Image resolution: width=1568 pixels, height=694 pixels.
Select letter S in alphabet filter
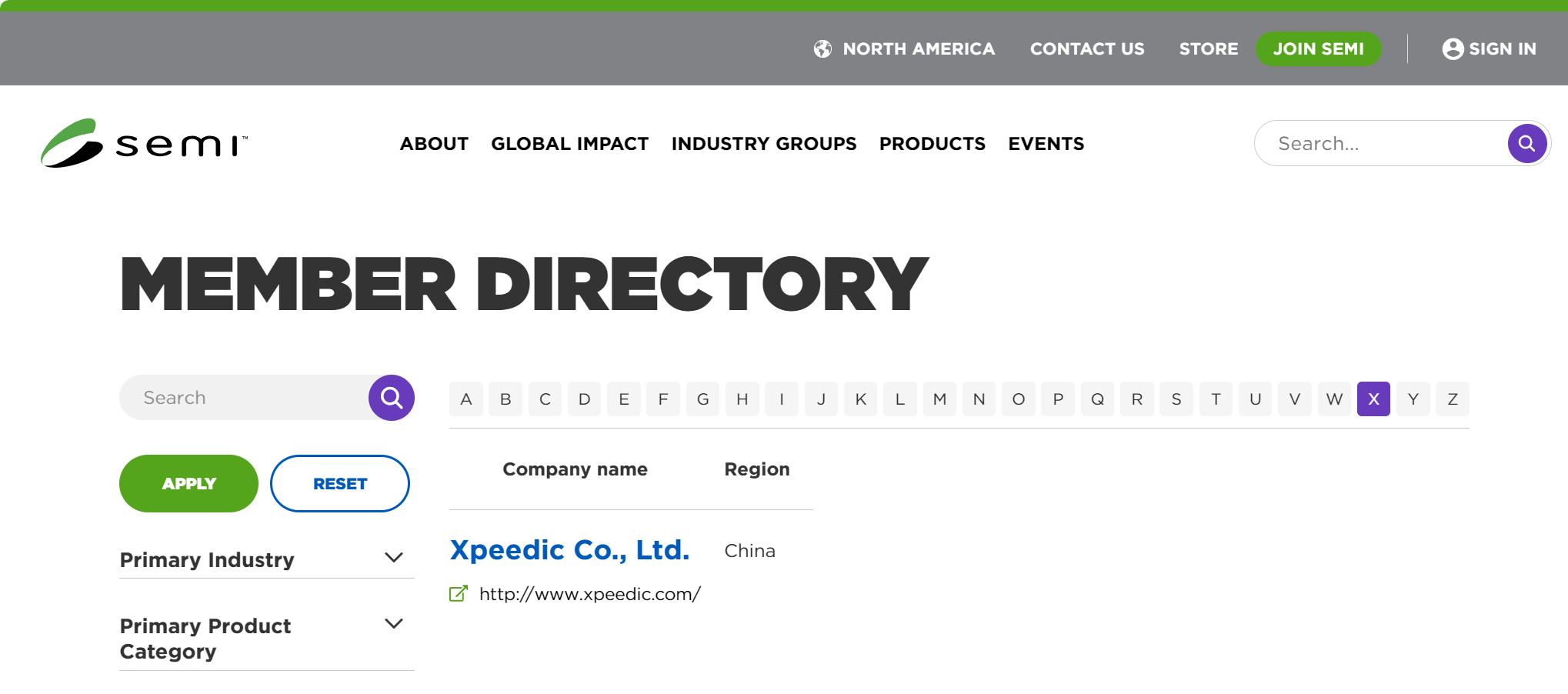pos(1176,399)
